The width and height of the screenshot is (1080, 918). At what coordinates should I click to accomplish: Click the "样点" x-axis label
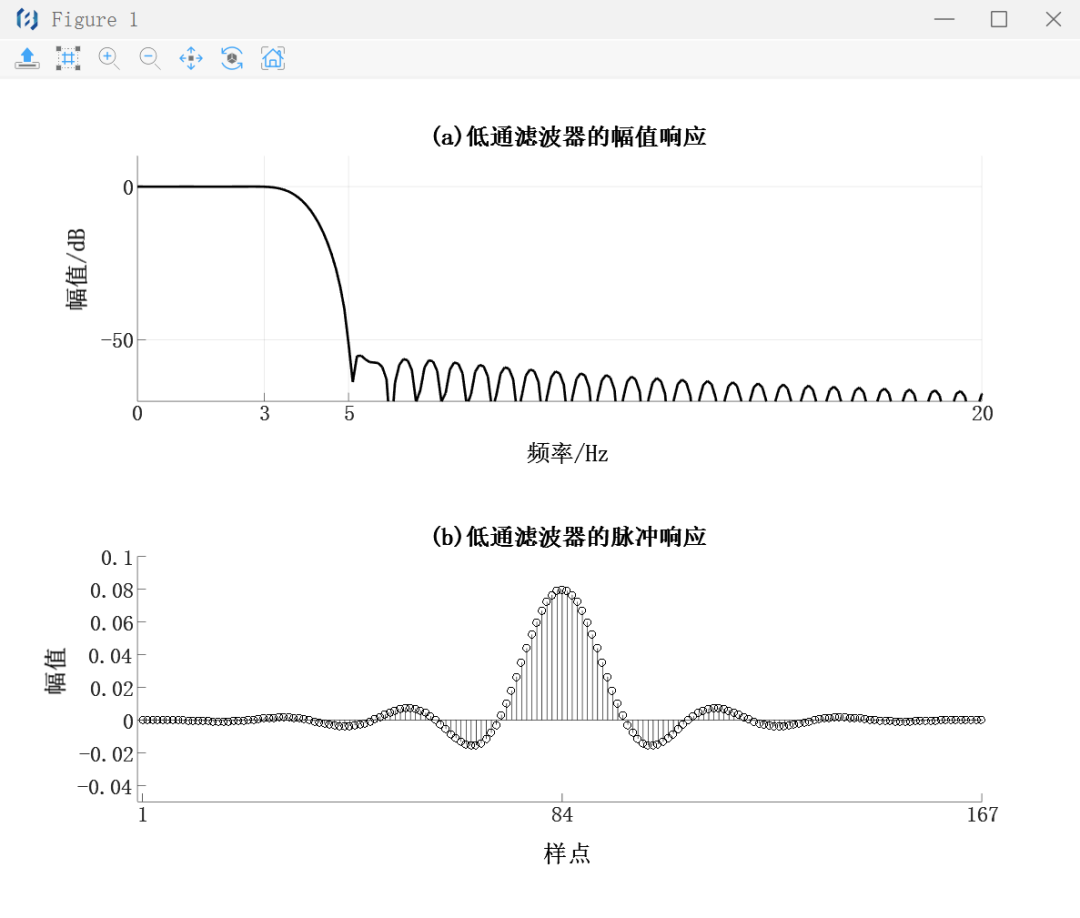567,853
